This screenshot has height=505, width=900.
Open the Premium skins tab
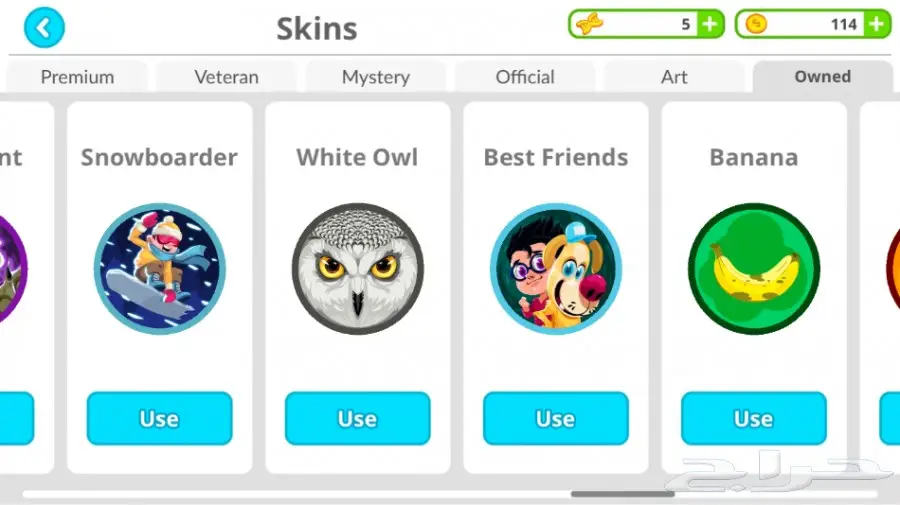(x=77, y=77)
